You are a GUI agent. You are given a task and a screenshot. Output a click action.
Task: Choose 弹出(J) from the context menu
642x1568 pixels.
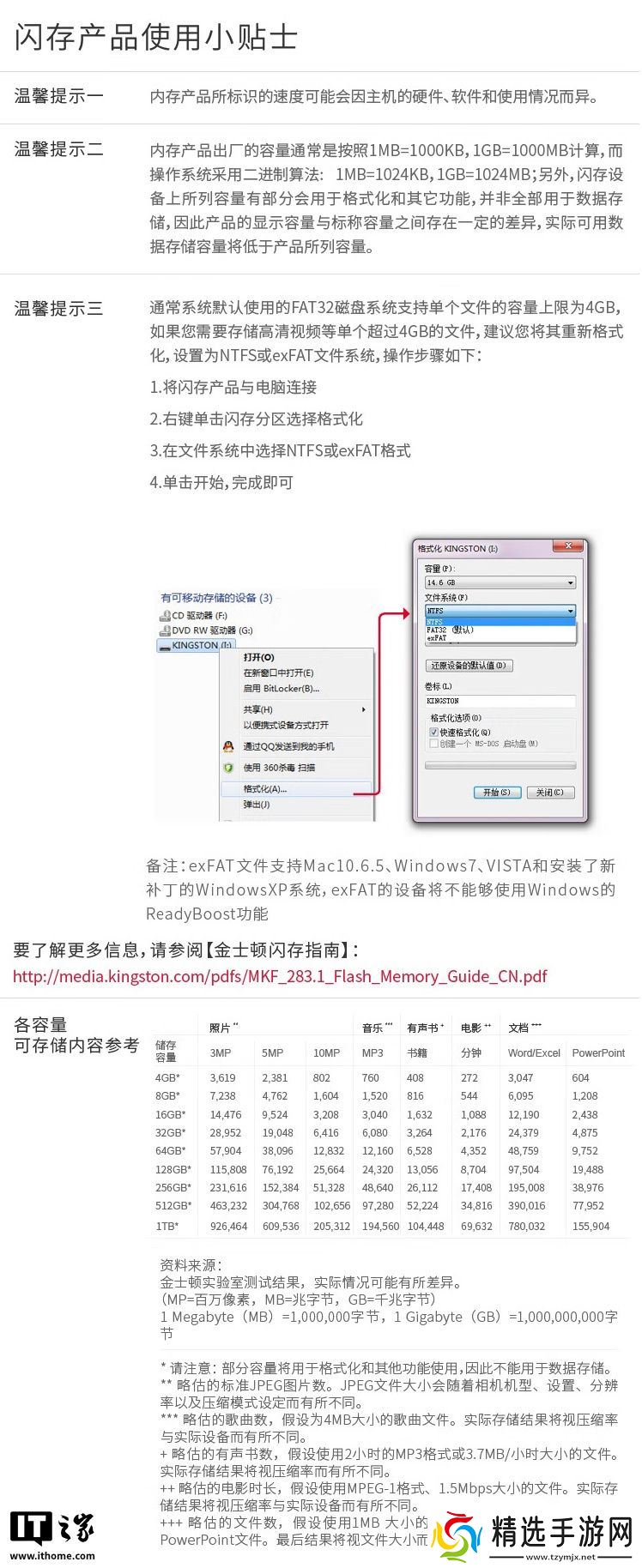click(x=257, y=805)
